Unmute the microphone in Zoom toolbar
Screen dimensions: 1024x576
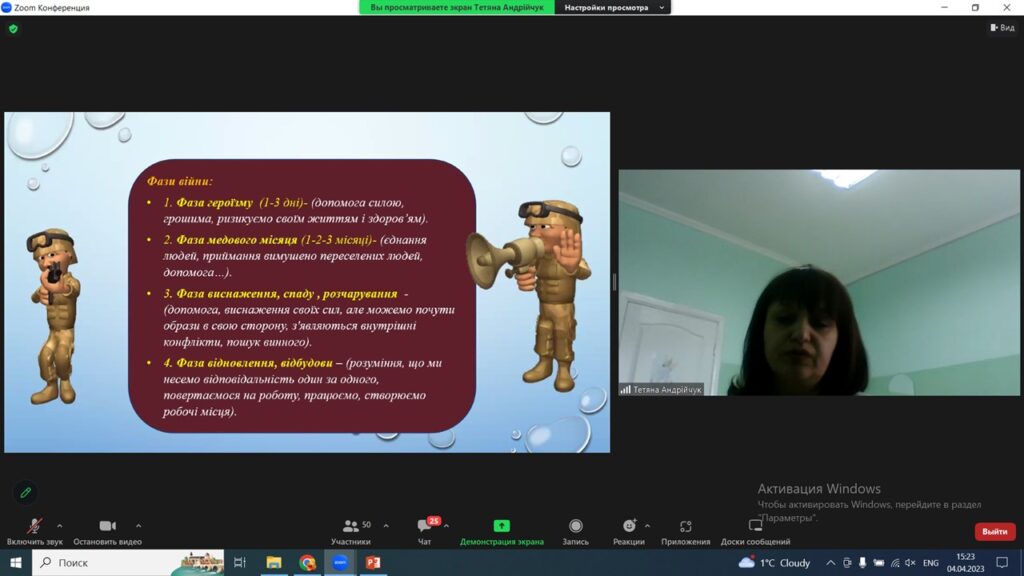(x=34, y=527)
